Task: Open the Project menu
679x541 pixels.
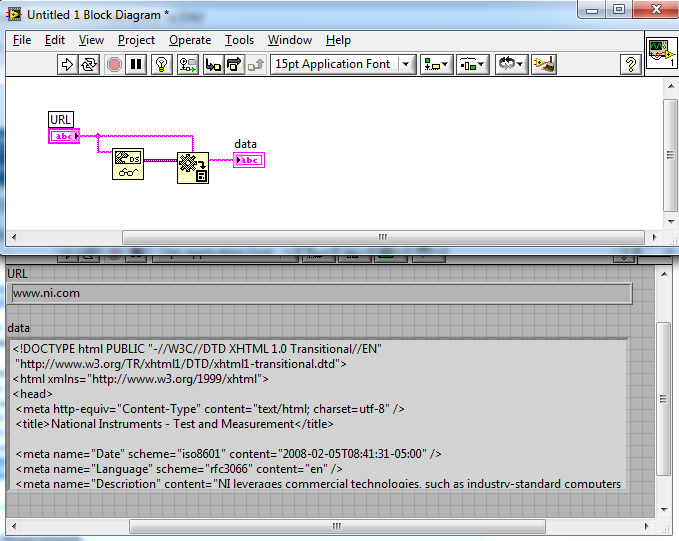Action: (x=136, y=40)
